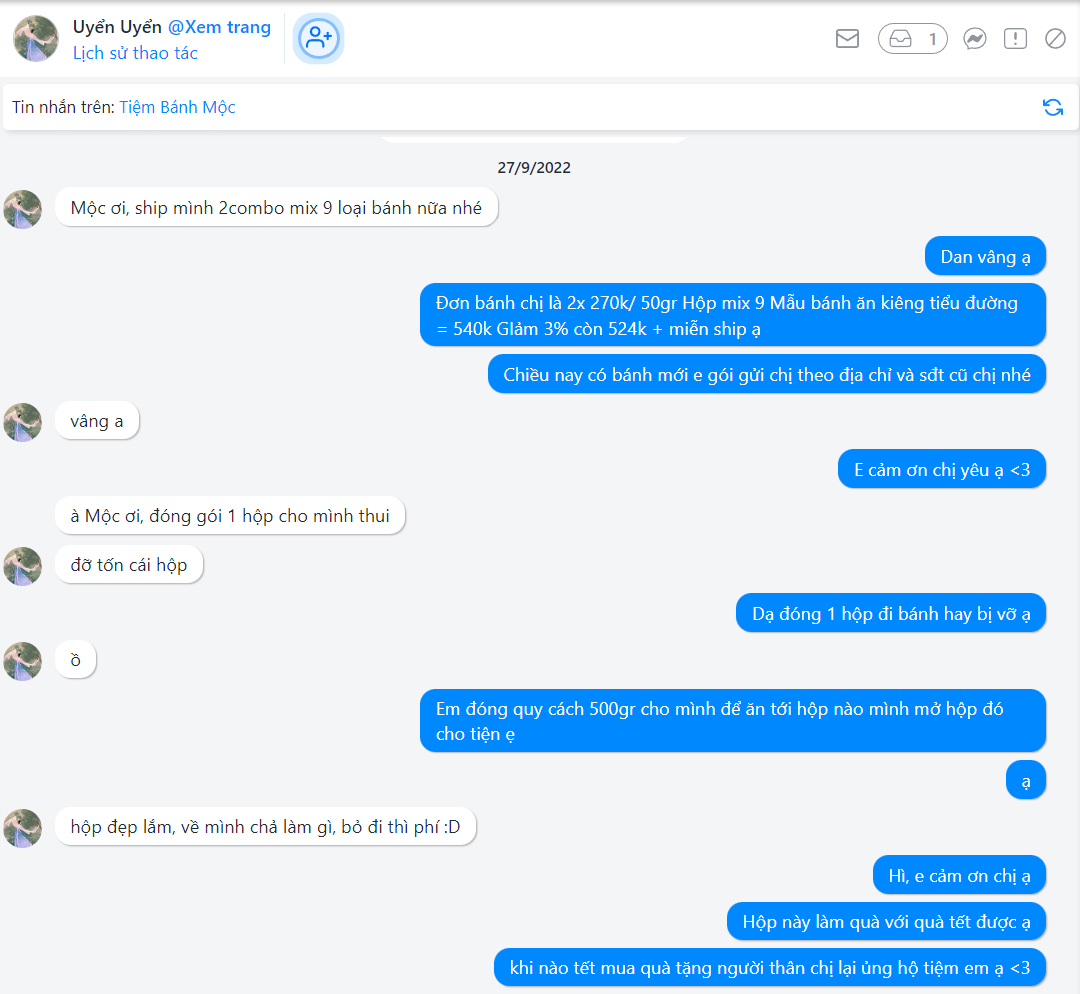
Task: Open the @Xem trang link
Action: click(219, 27)
